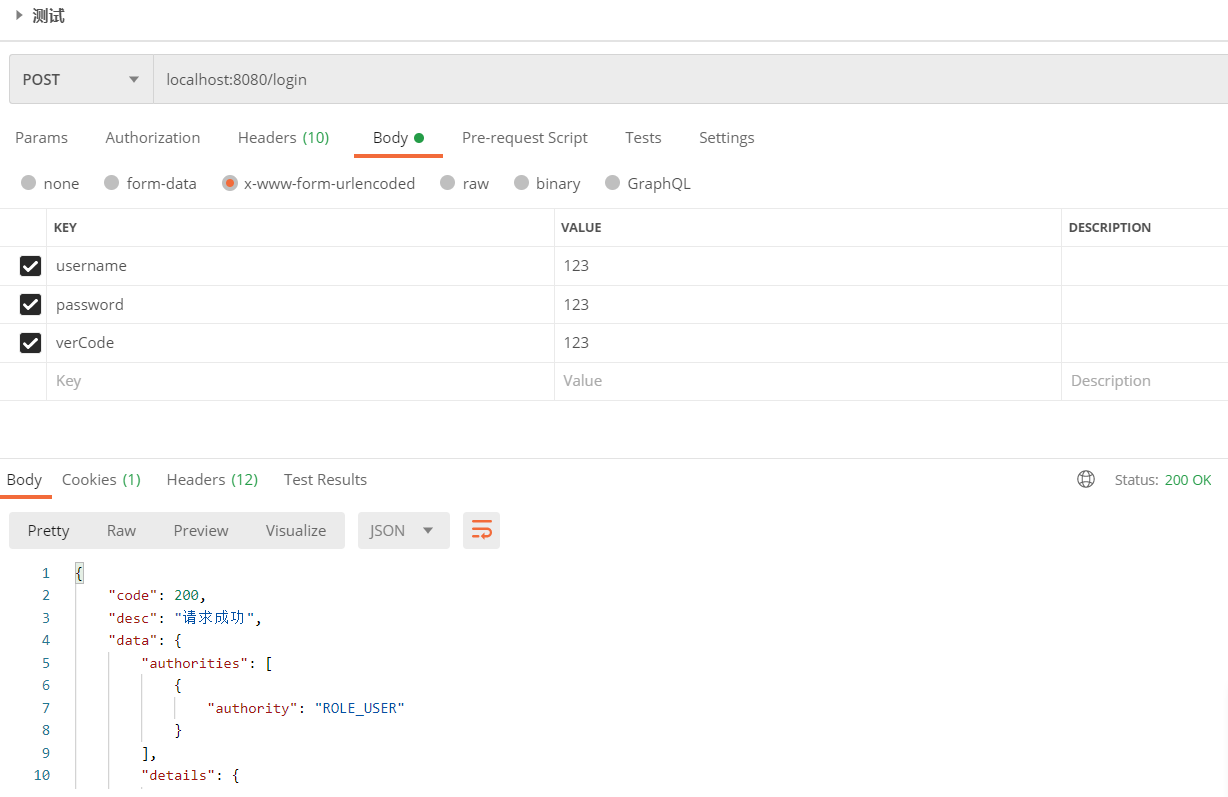
Task: Switch to the Preview response view
Action: tap(200, 530)
